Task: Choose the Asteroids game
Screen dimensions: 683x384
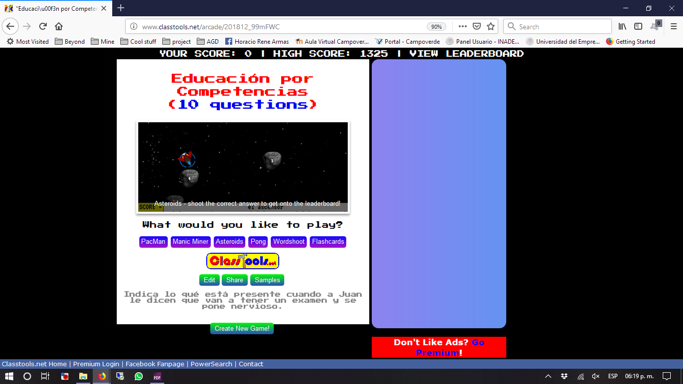Action: [x=229, y=242]
